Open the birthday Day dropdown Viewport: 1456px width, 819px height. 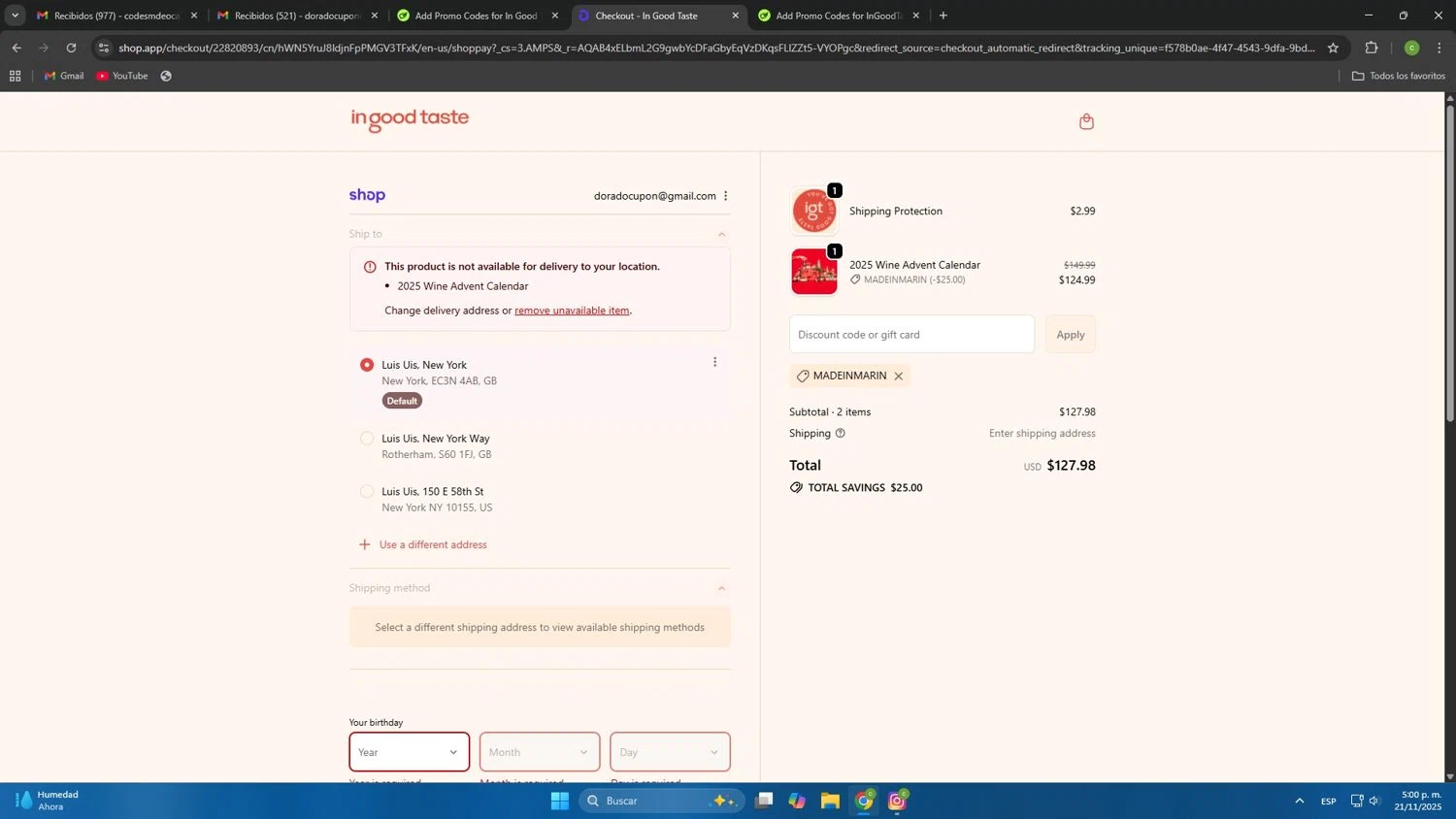(670, 752)
